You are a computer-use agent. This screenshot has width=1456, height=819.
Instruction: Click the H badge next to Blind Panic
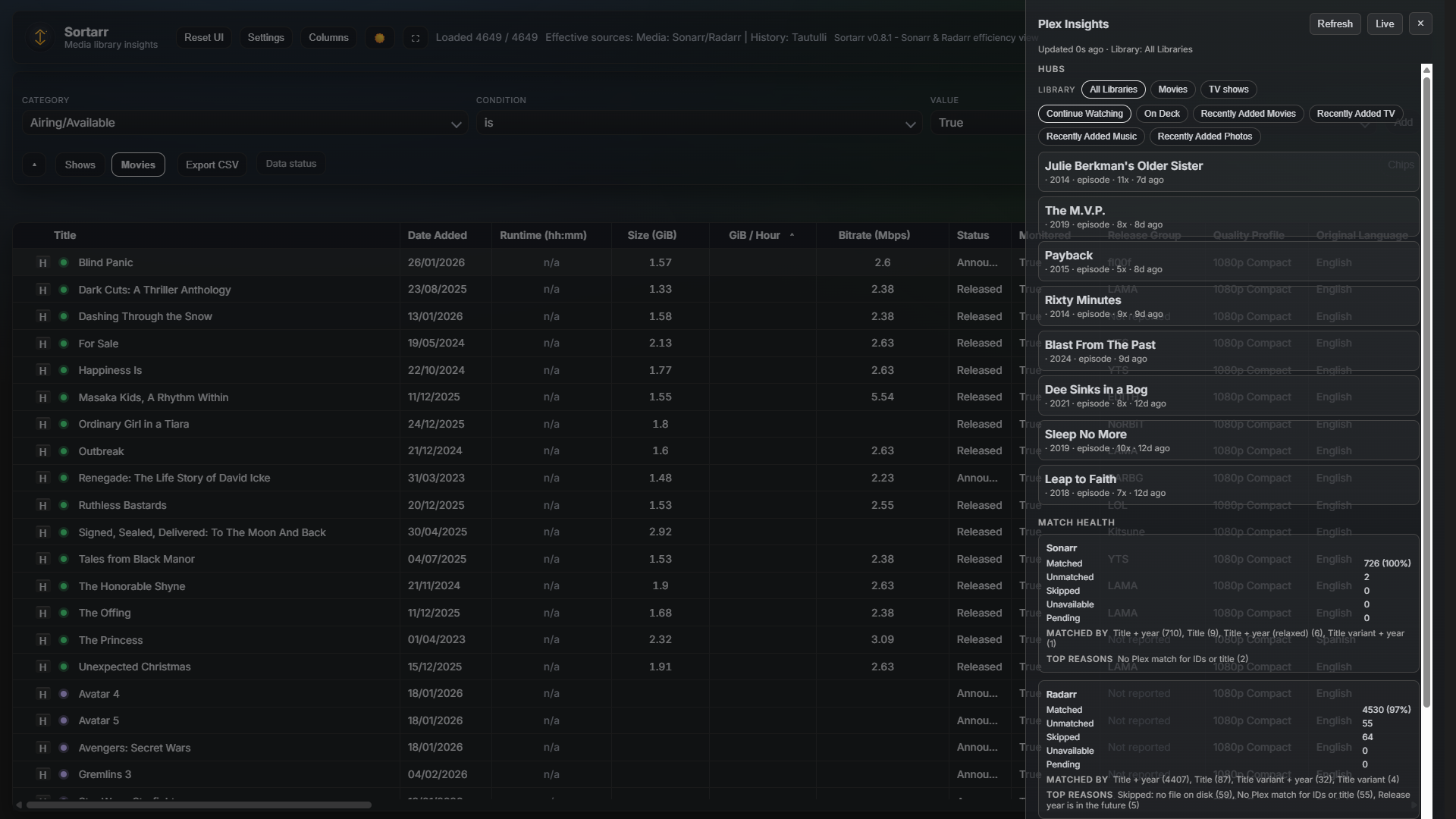(x=43, y=262)
